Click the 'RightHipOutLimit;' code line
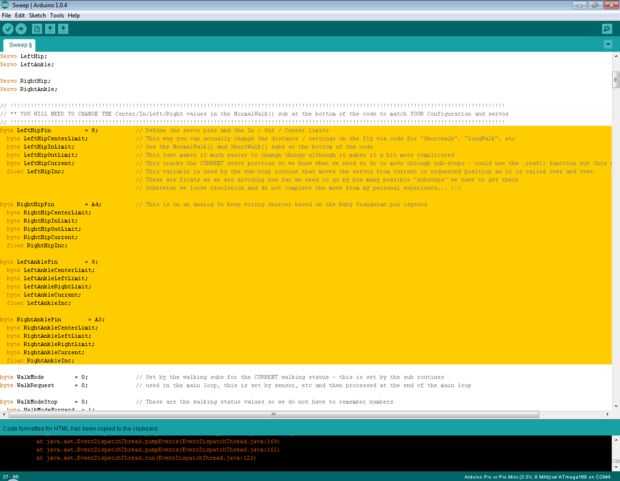The width and height of the screenshot is (620, 481). point(44,229)
